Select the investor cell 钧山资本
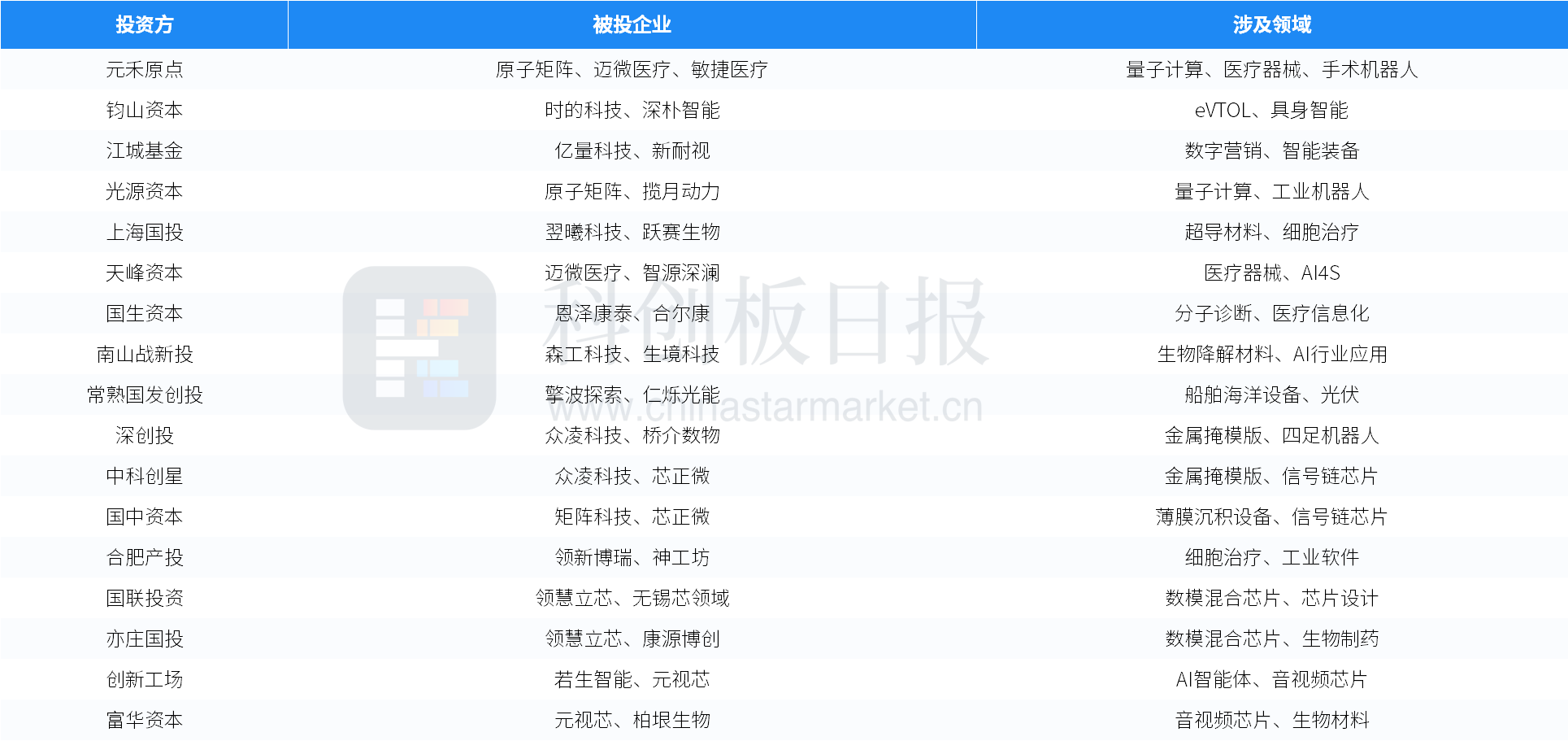Image resolution: width=1568 pixels, height=741 pixels. coord(145,110)
